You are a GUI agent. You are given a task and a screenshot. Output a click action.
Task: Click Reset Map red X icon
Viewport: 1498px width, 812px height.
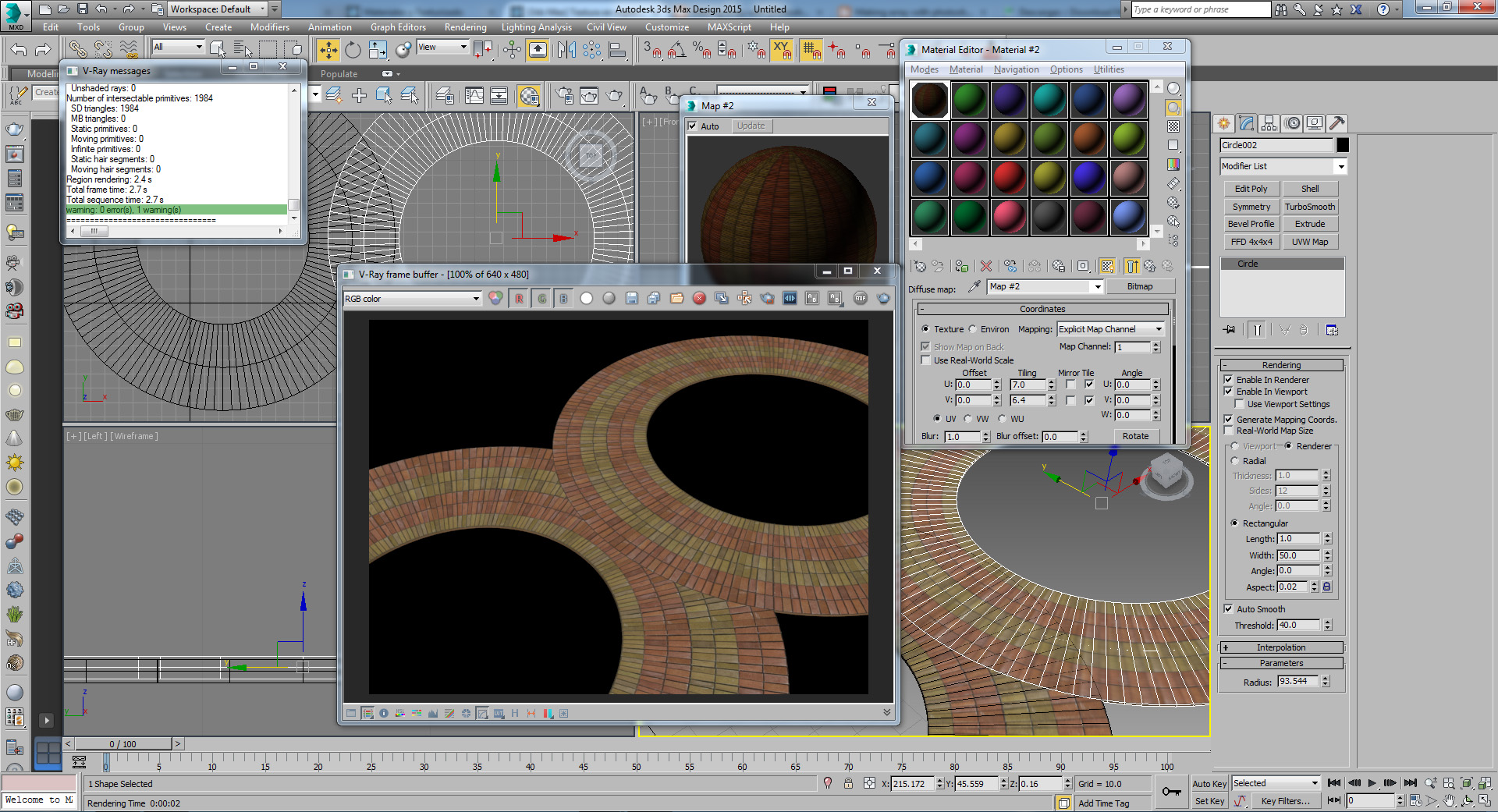click(986, 266)
